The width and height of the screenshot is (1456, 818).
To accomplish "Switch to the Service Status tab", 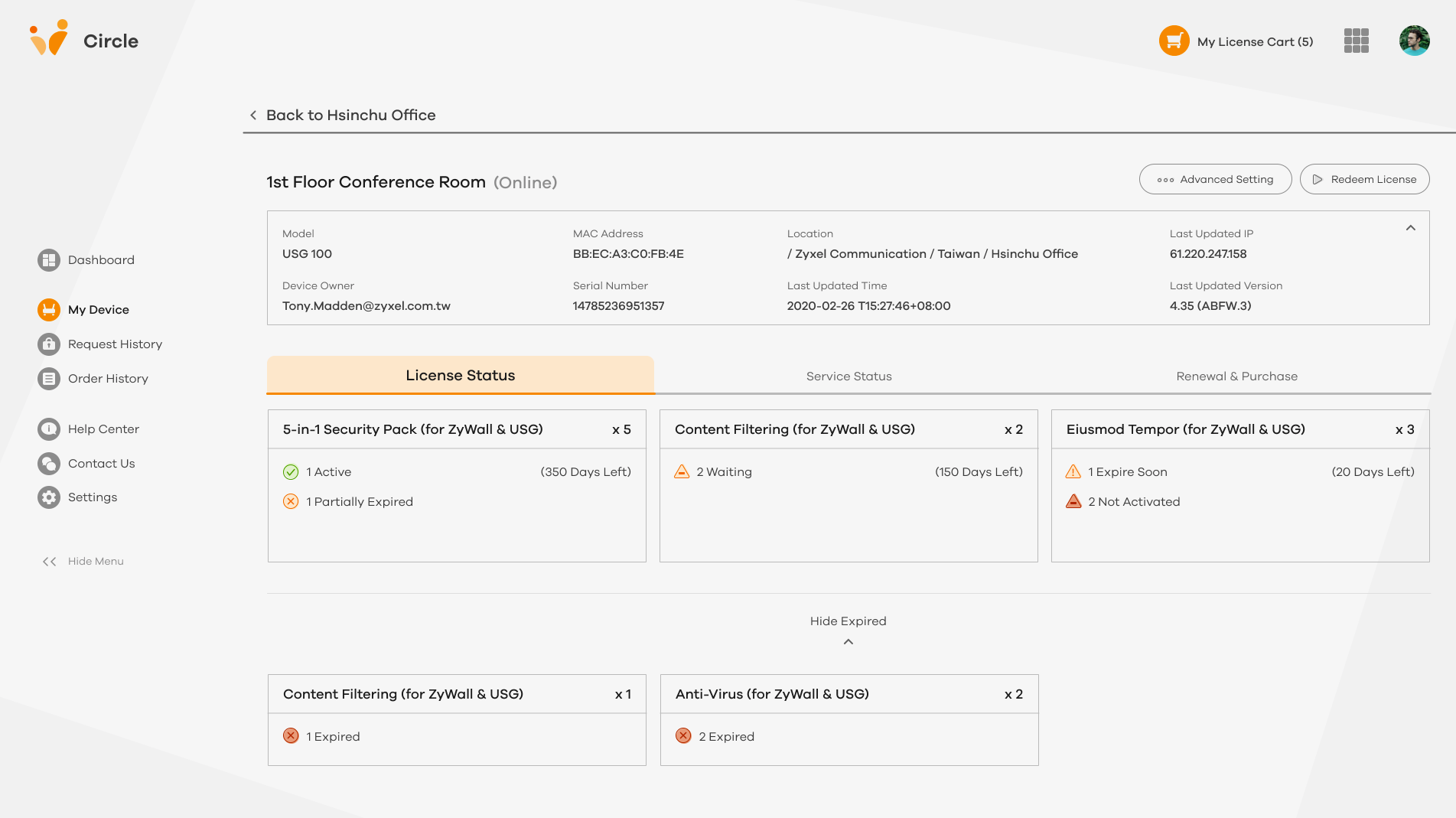I will click(x=849, y=376).
